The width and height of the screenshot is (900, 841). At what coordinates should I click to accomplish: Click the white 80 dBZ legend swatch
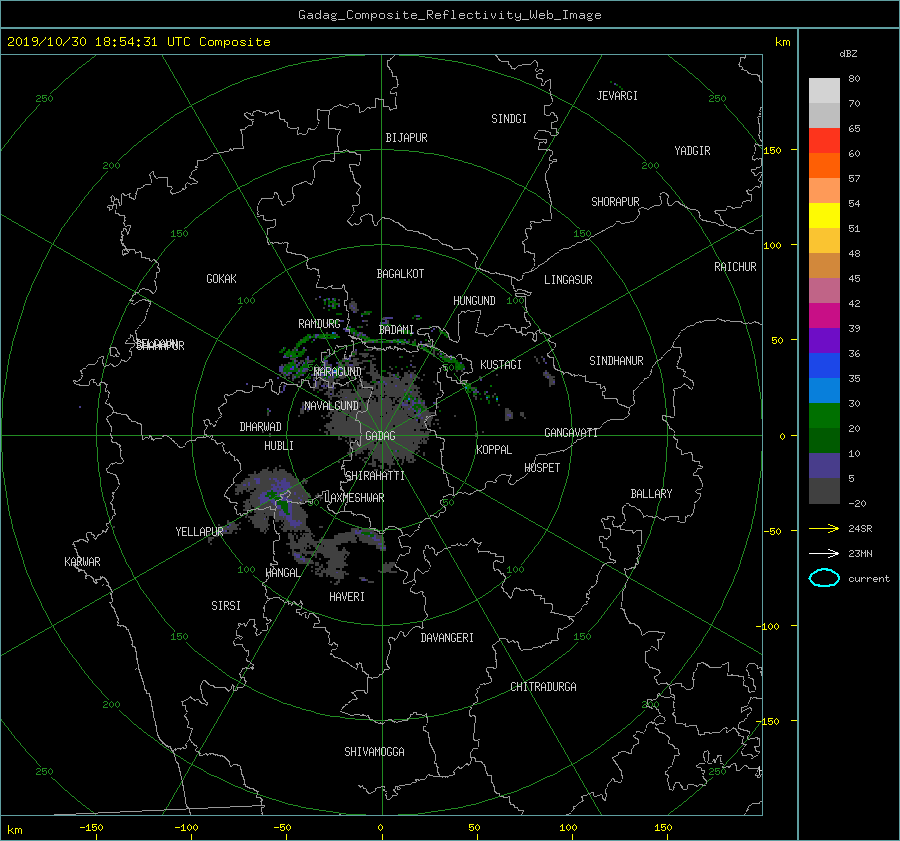point(824,91)
